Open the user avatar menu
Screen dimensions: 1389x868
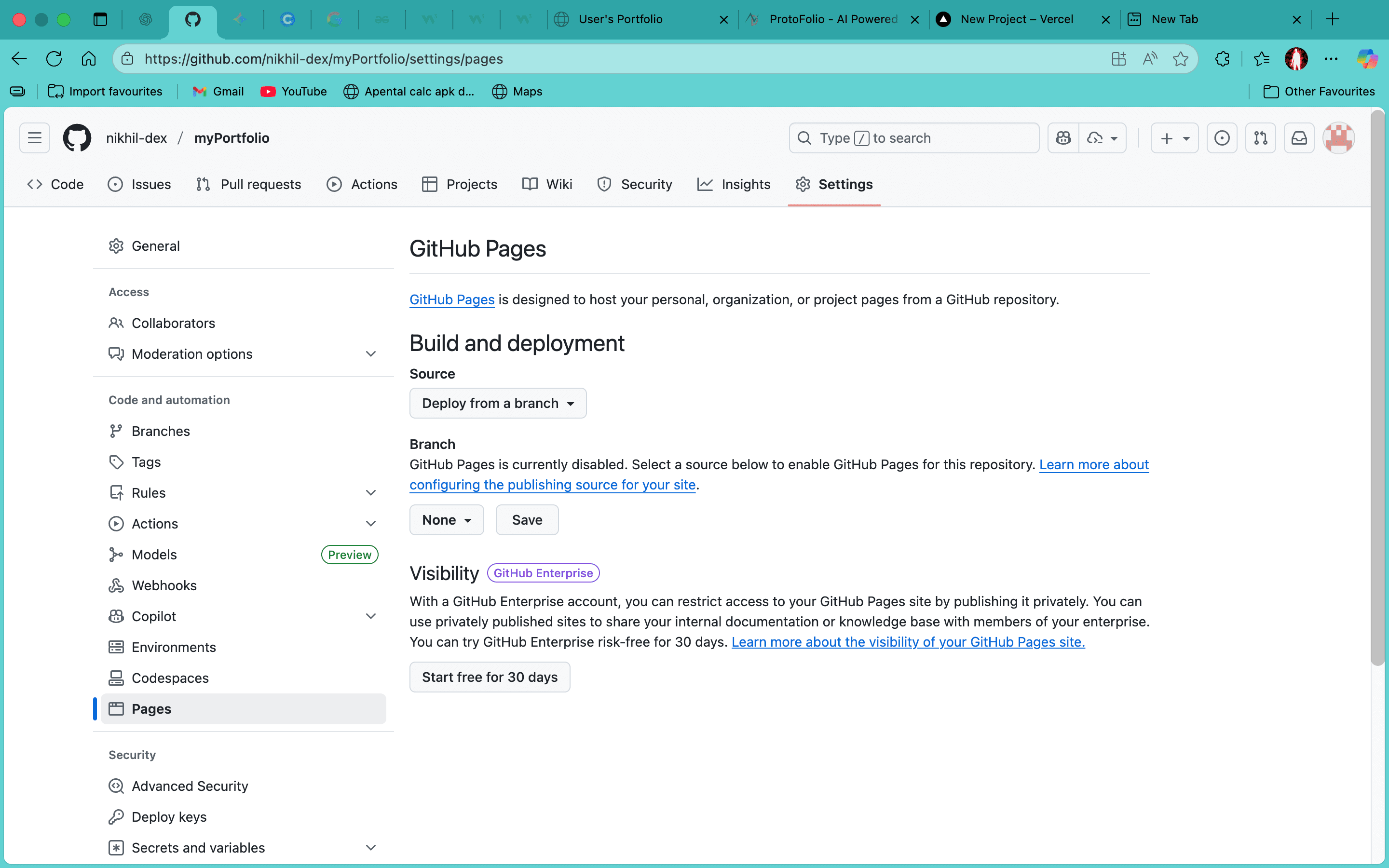tap(1338, 138)
